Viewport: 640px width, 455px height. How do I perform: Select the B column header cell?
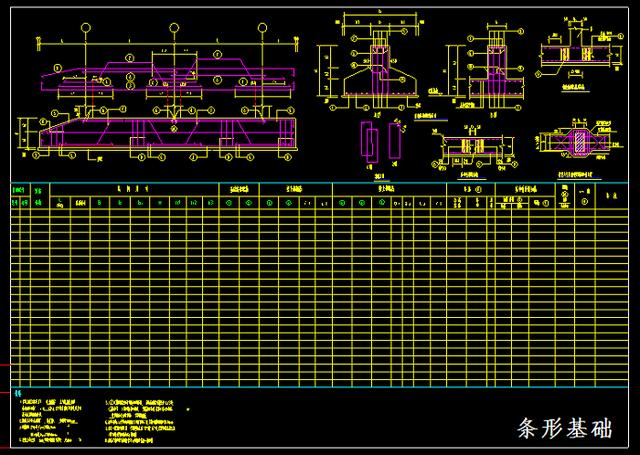pos(100,202)
